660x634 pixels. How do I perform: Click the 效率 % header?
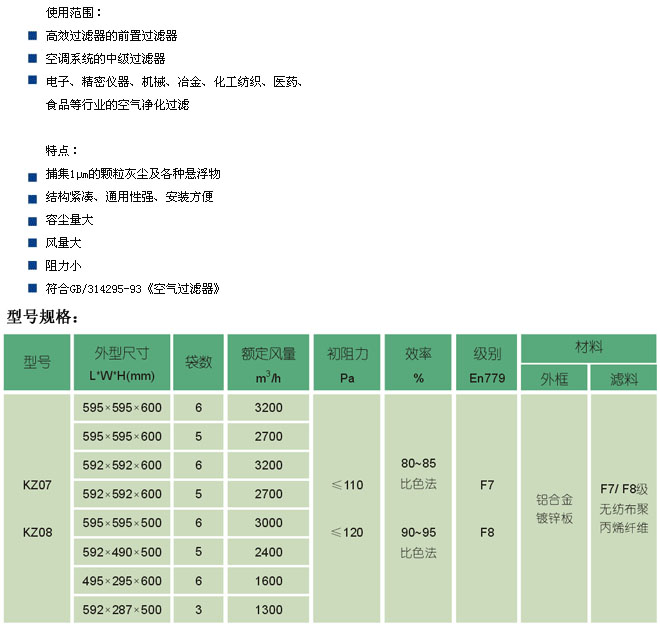tap(418, 362)
